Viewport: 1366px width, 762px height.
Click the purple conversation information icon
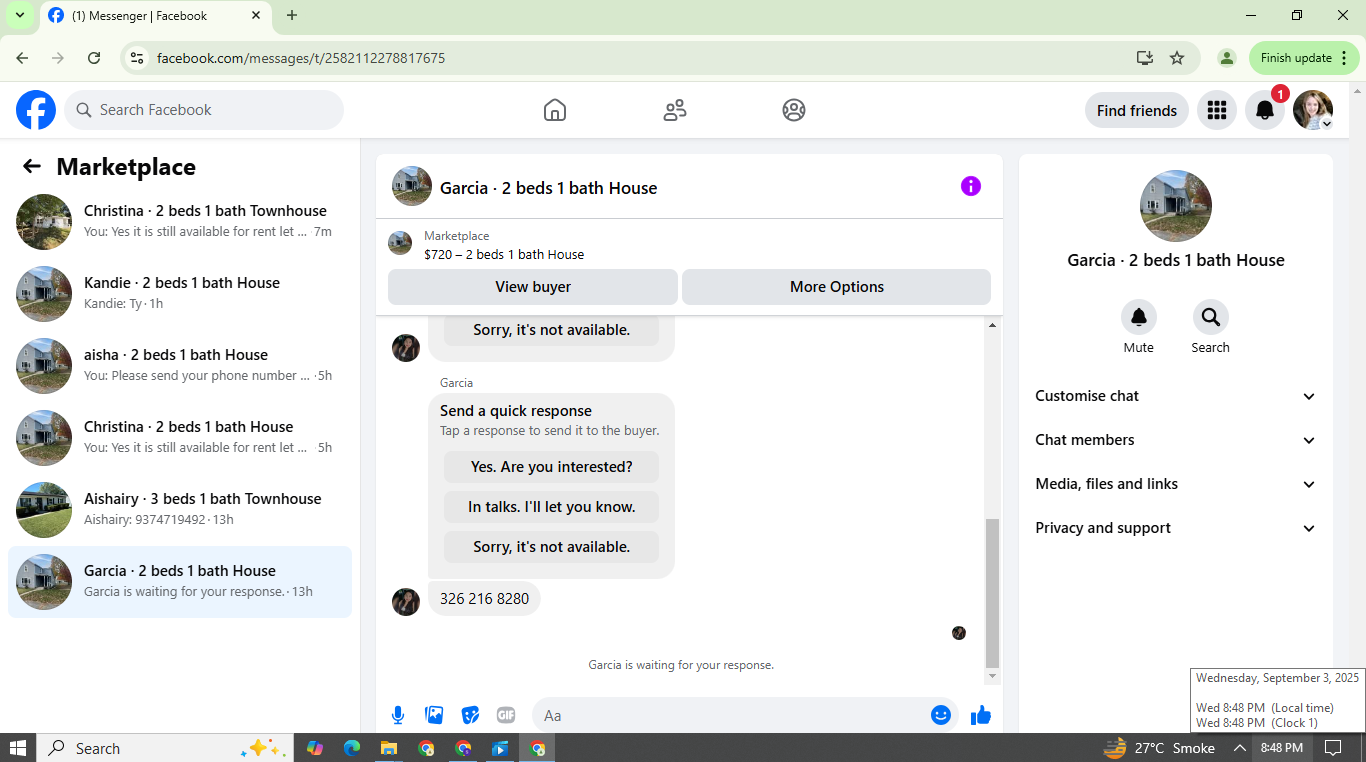[971, 186]
